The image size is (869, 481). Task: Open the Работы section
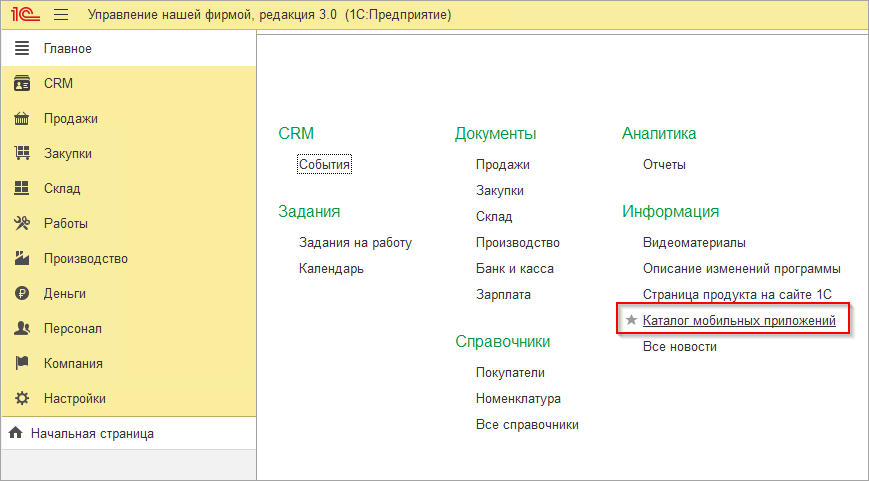pyautogui.click(x=129, y=223)
